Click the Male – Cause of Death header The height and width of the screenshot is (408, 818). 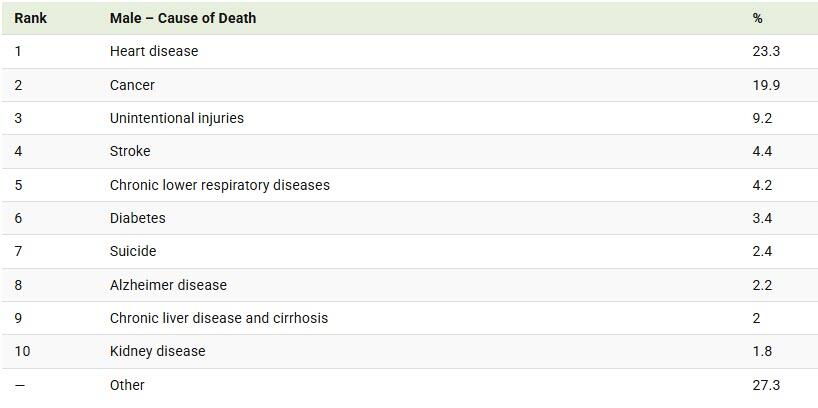[183, 18]
